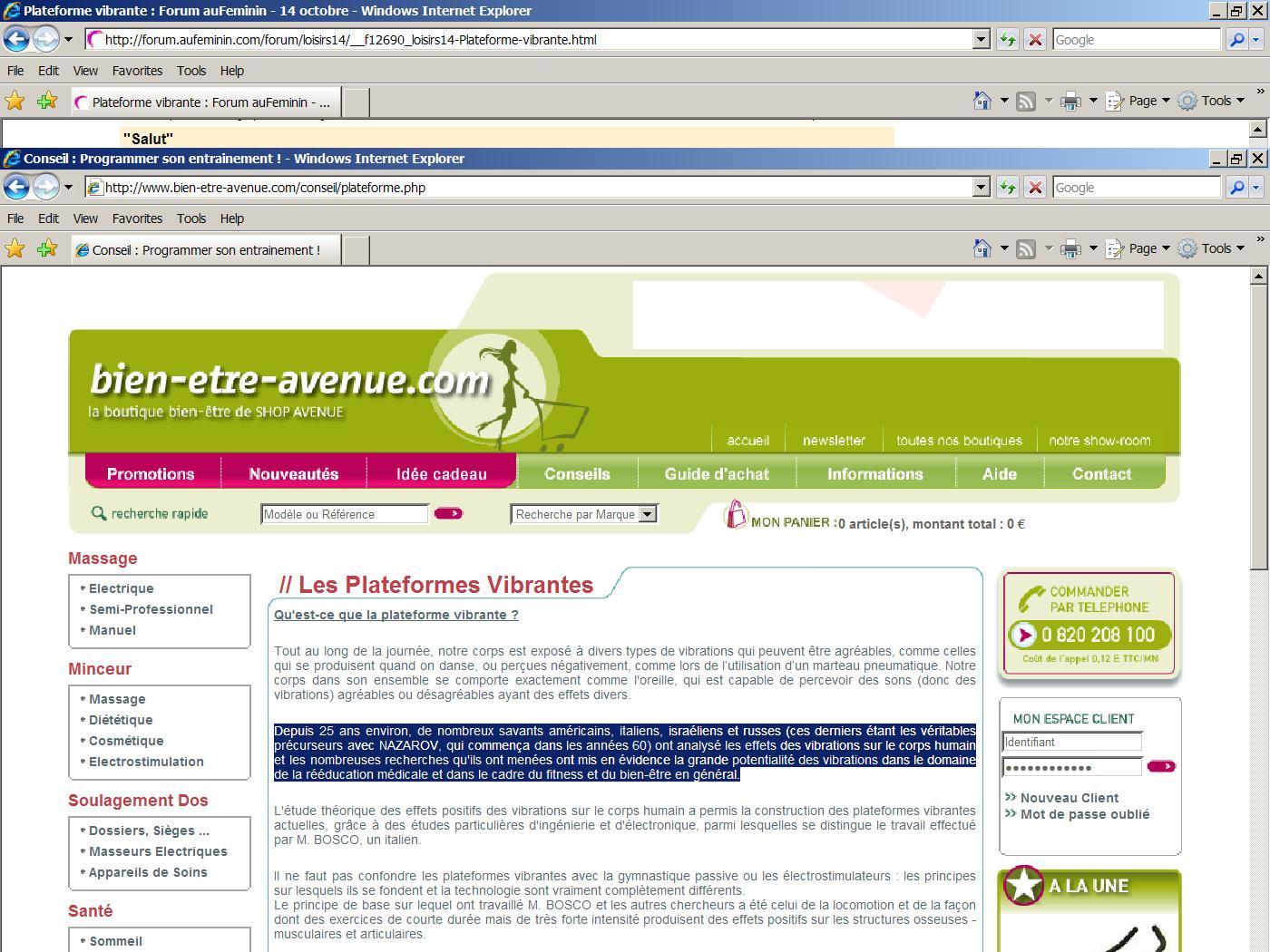Viewport: 1270px width, 952px height.
Task: Click toutes nos boutiques link
Action: tap(959, 441)
